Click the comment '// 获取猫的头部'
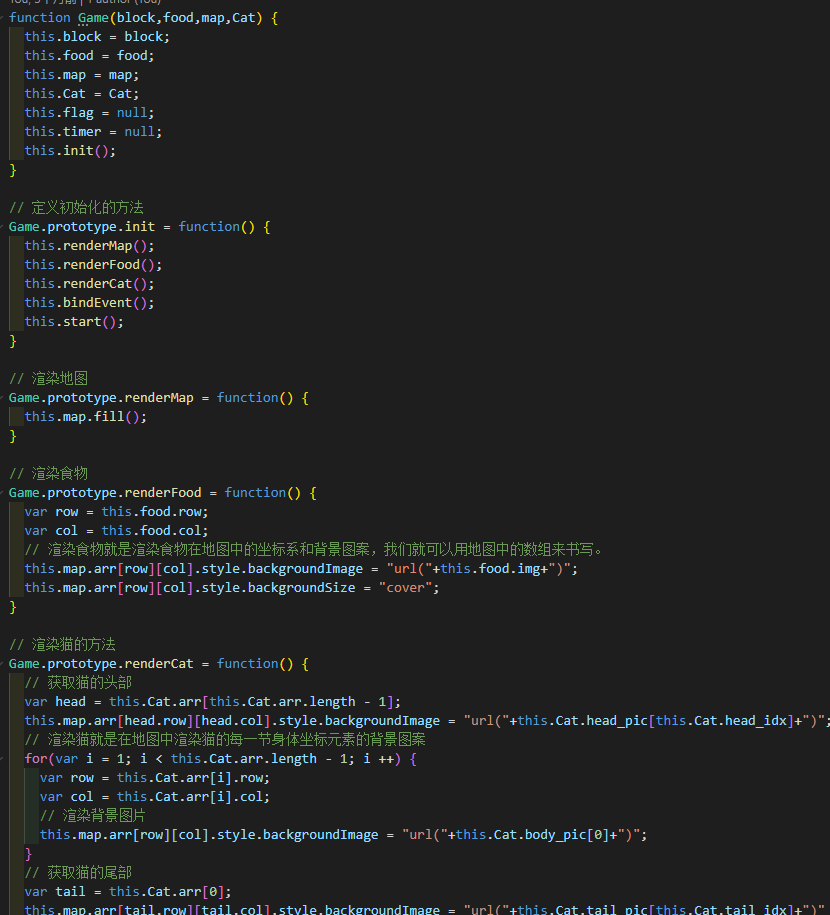 78,683
